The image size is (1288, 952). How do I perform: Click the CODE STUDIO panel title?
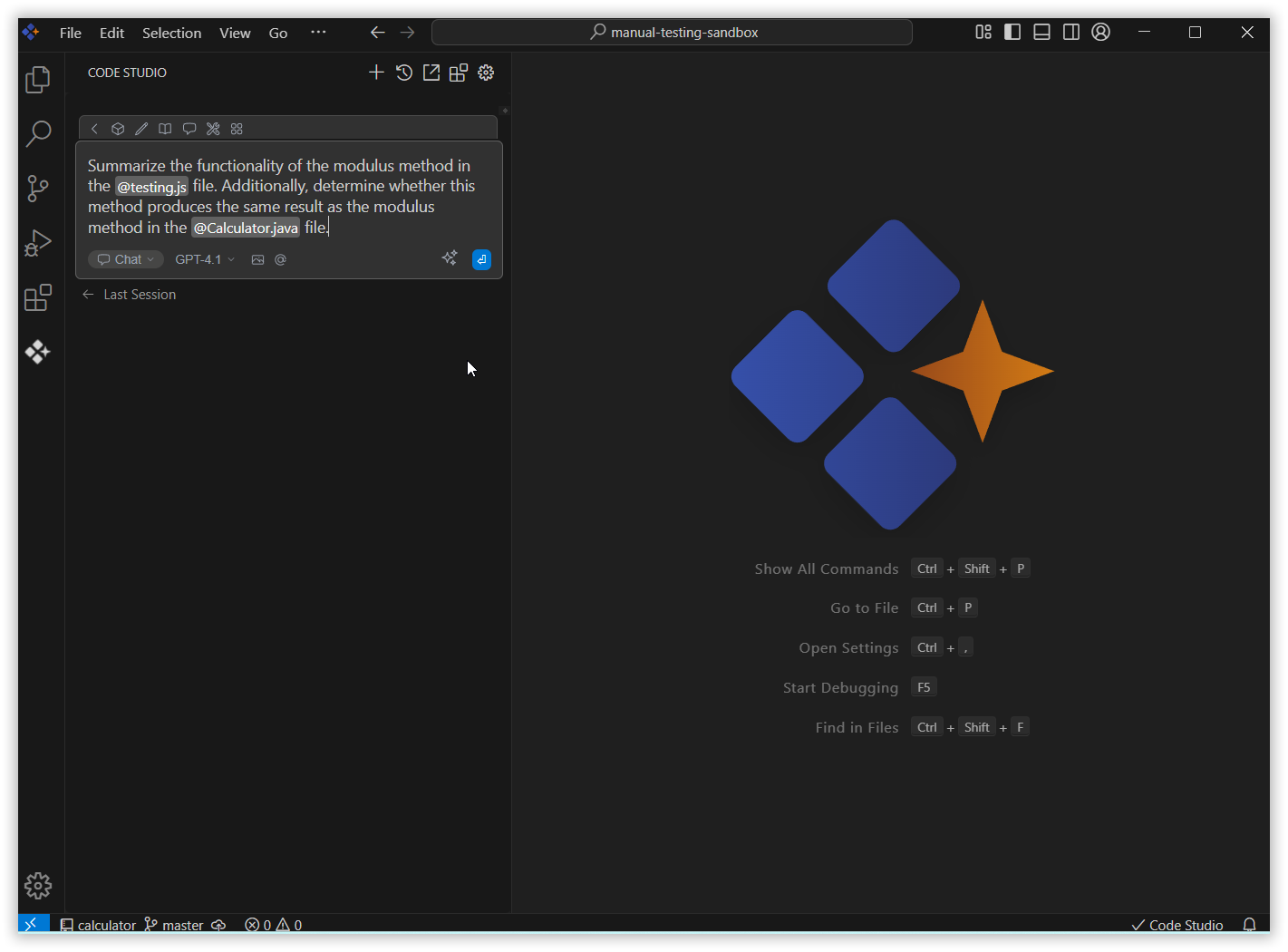pos(127,73)
